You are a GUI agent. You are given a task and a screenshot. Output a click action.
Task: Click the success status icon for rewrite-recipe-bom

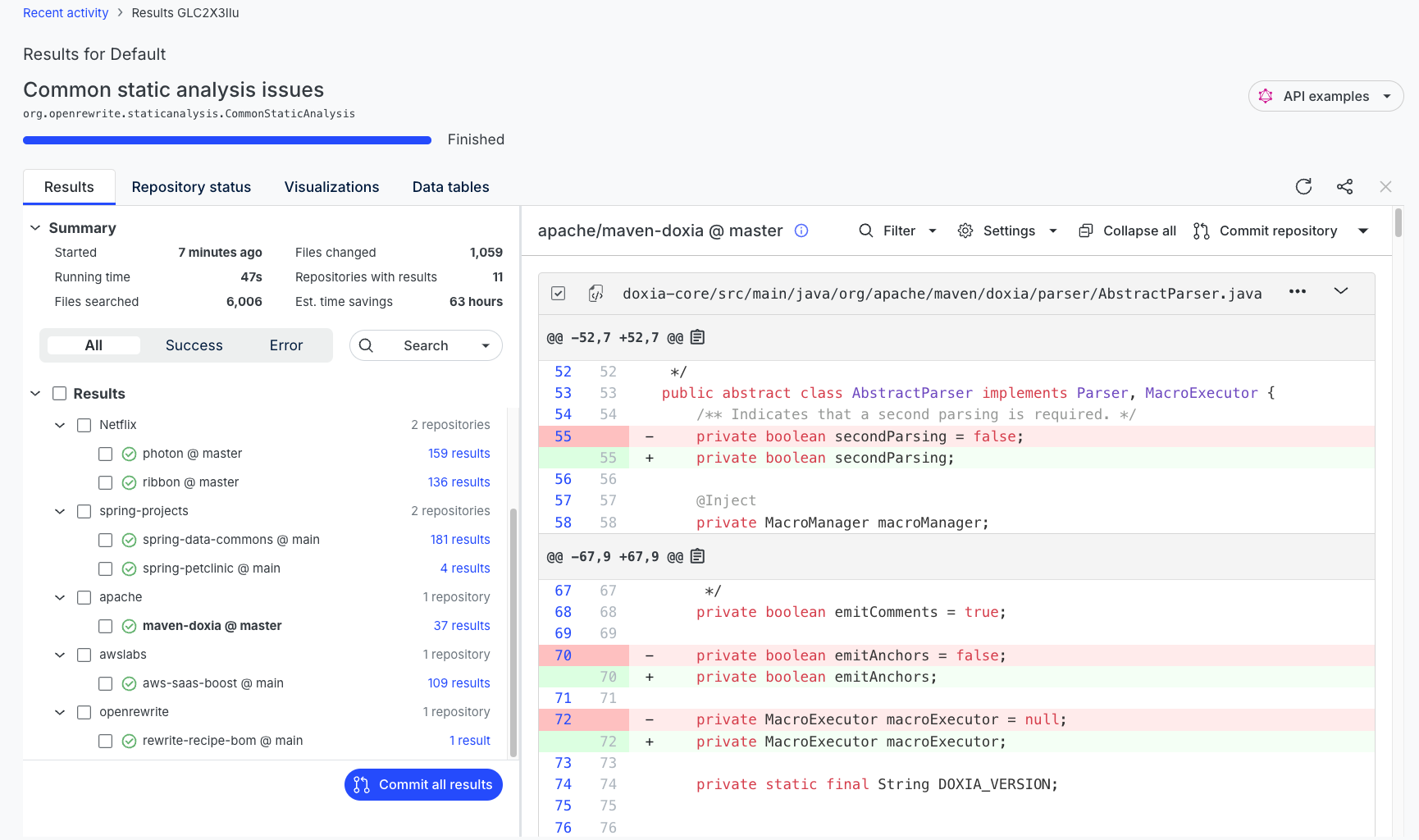(129, 741)
